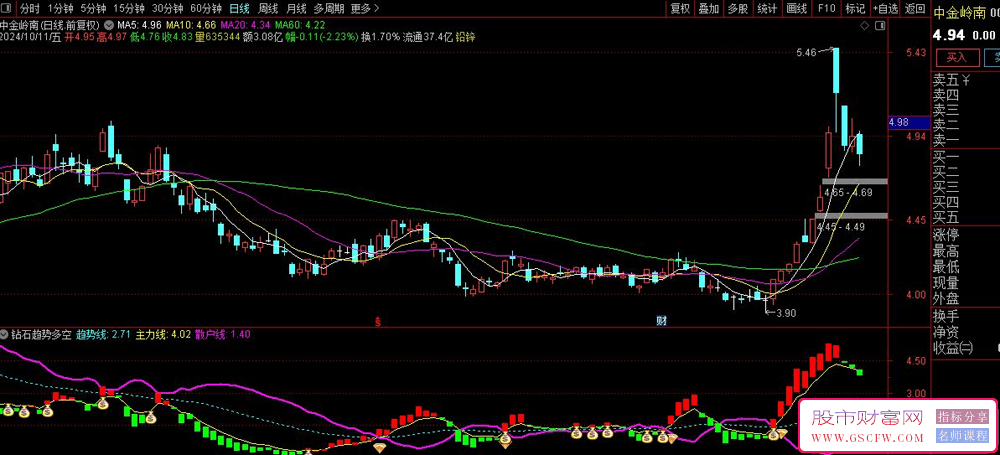Switch to the 日线 daily chart tab
This screenshot has width=1000, height=455.
coord(240,8)
